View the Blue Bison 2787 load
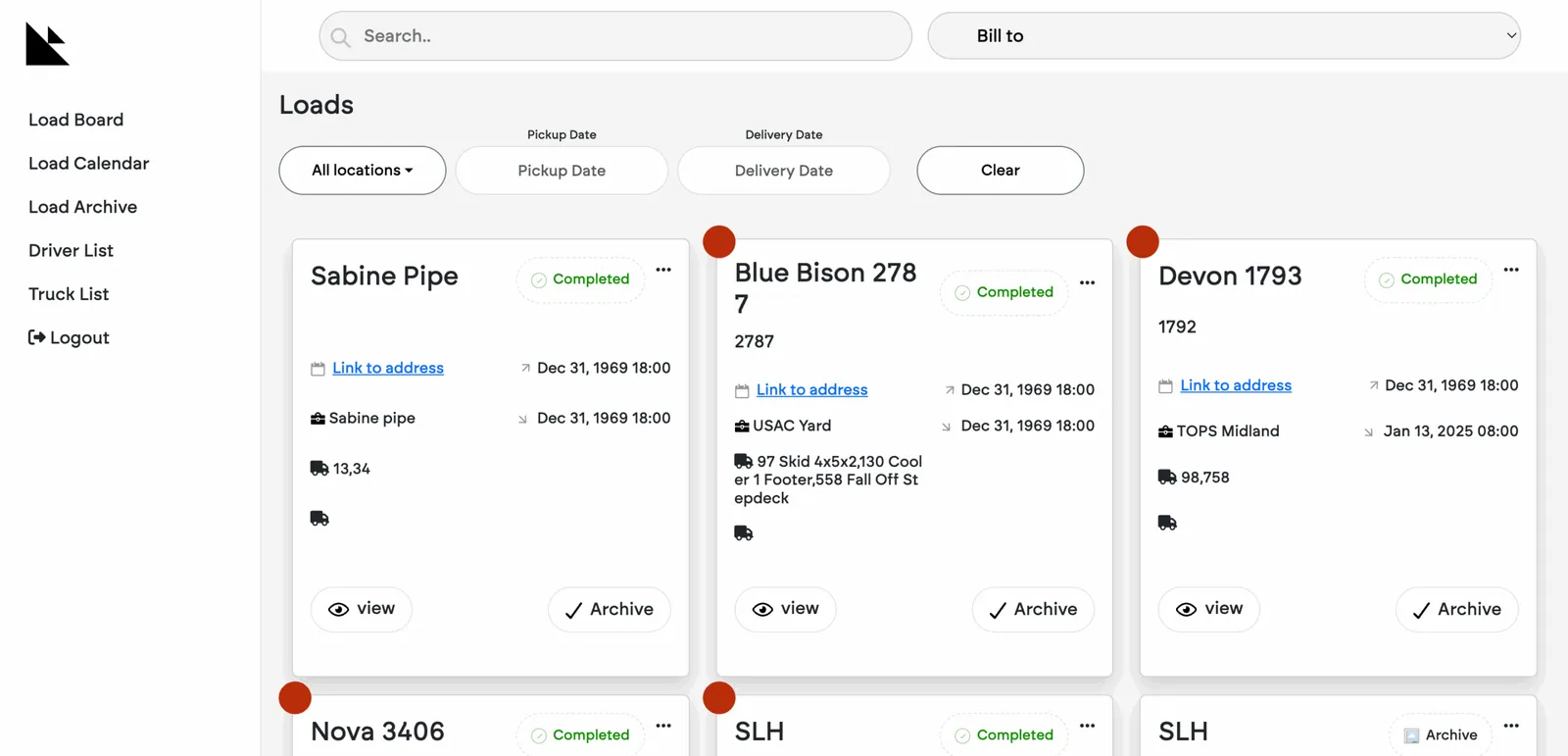This screenshot has width=1568, height=756. pyautogui.click(x=785, y=609)
